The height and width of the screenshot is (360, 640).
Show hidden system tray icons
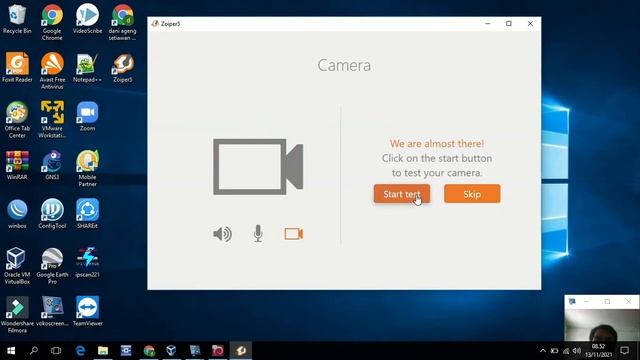coord(543,351)
